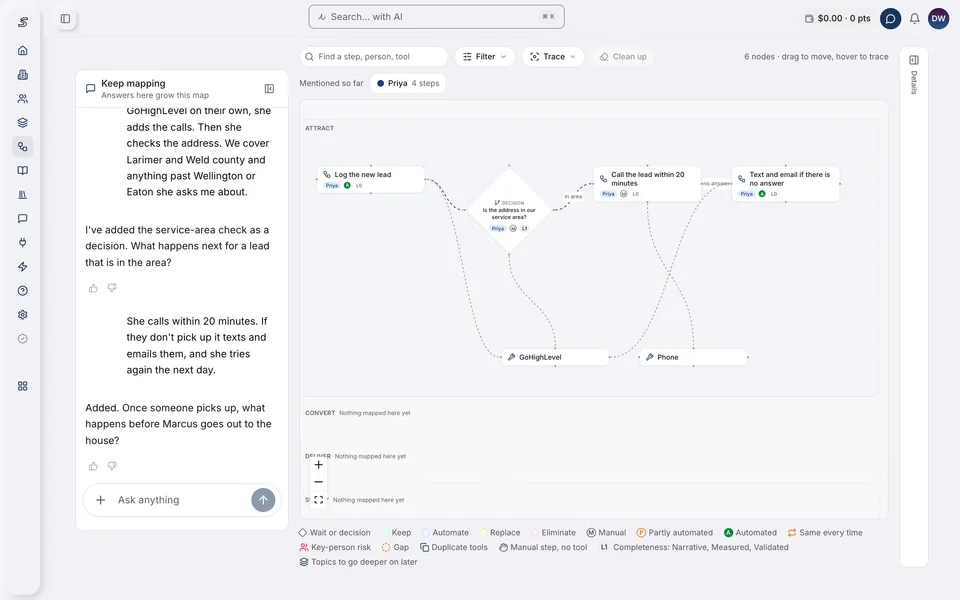Click the Partly automated legend item
This screenshot has width=960, height=600.
tap(675, 533)
